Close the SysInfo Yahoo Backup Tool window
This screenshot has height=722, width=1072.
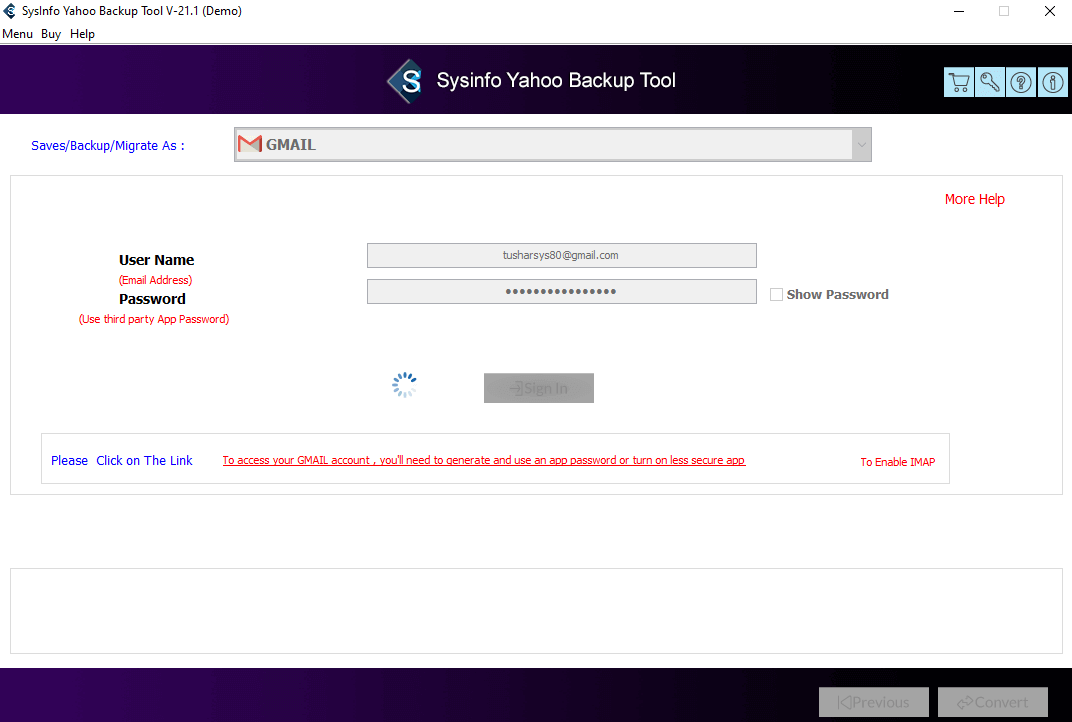1049,11
